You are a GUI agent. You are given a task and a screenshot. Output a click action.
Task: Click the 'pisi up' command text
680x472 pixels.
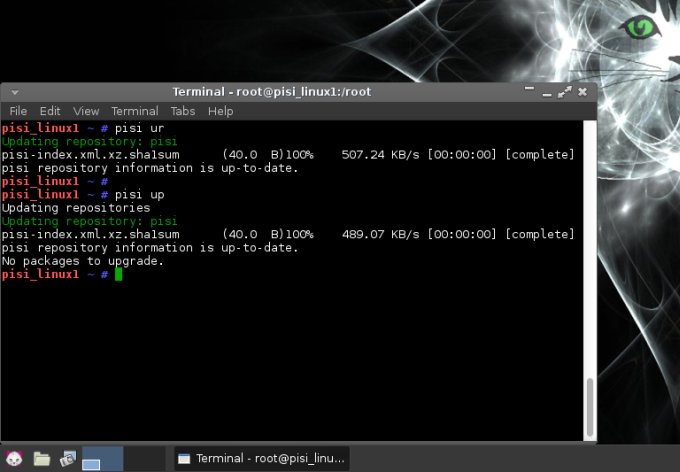tap(139, 195)
